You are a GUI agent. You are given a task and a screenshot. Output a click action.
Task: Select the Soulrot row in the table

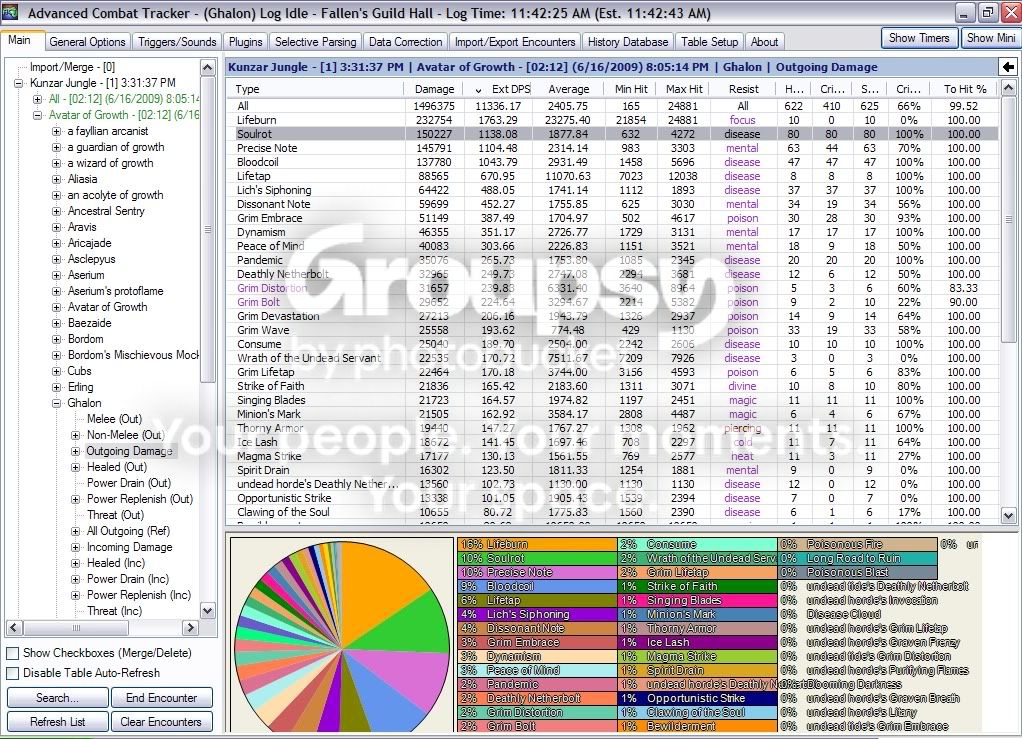[613, 134]
